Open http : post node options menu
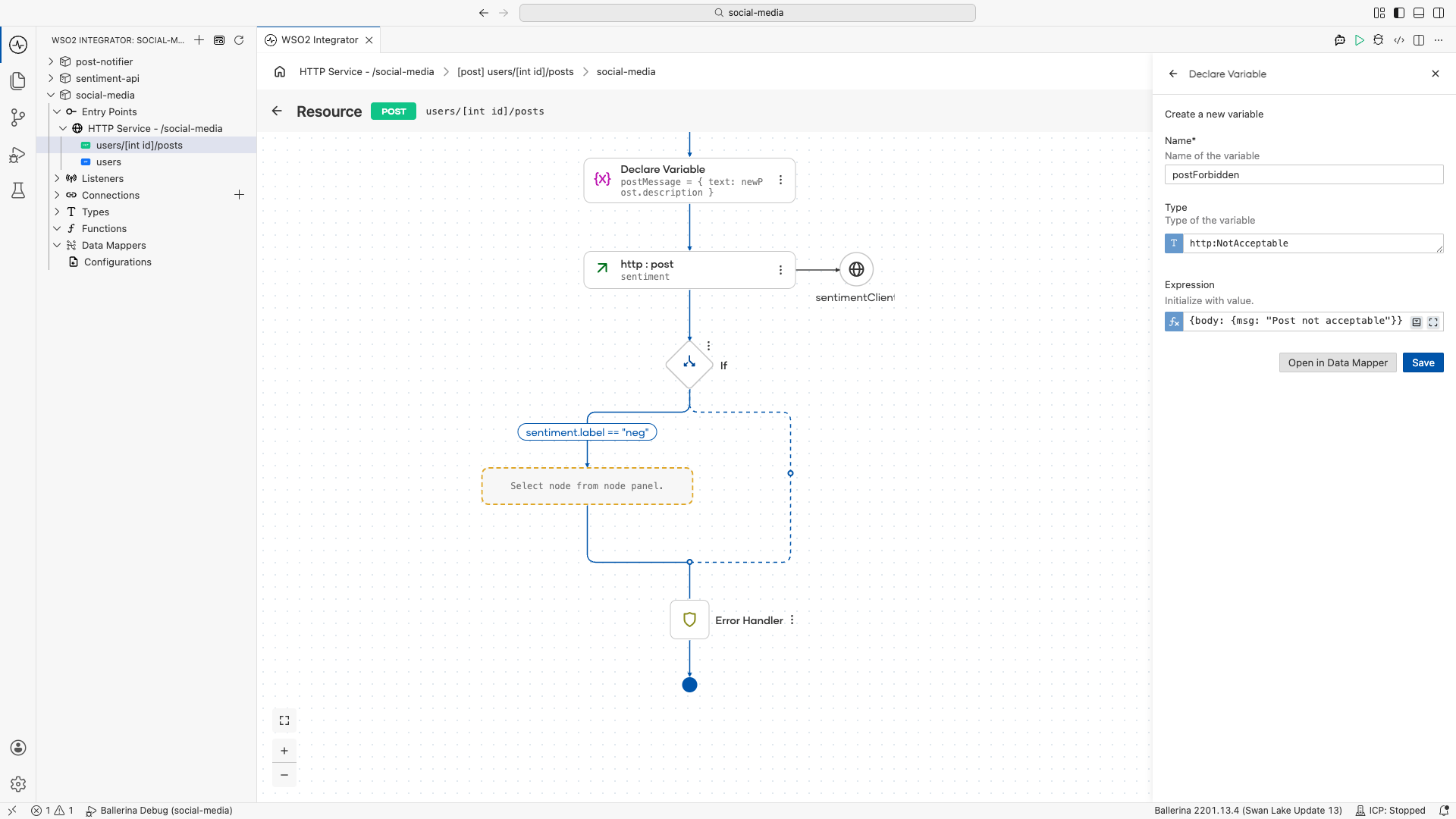Image resolution: width=1456 pixels, height=819 pixels. (780, 270)
